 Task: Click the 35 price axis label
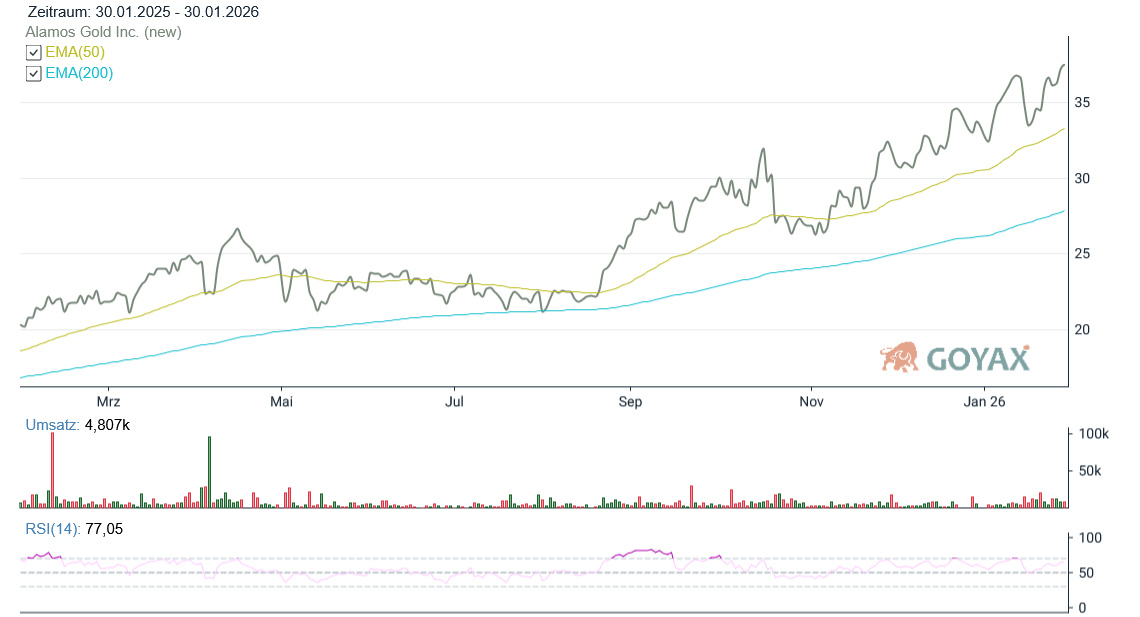1082,103
